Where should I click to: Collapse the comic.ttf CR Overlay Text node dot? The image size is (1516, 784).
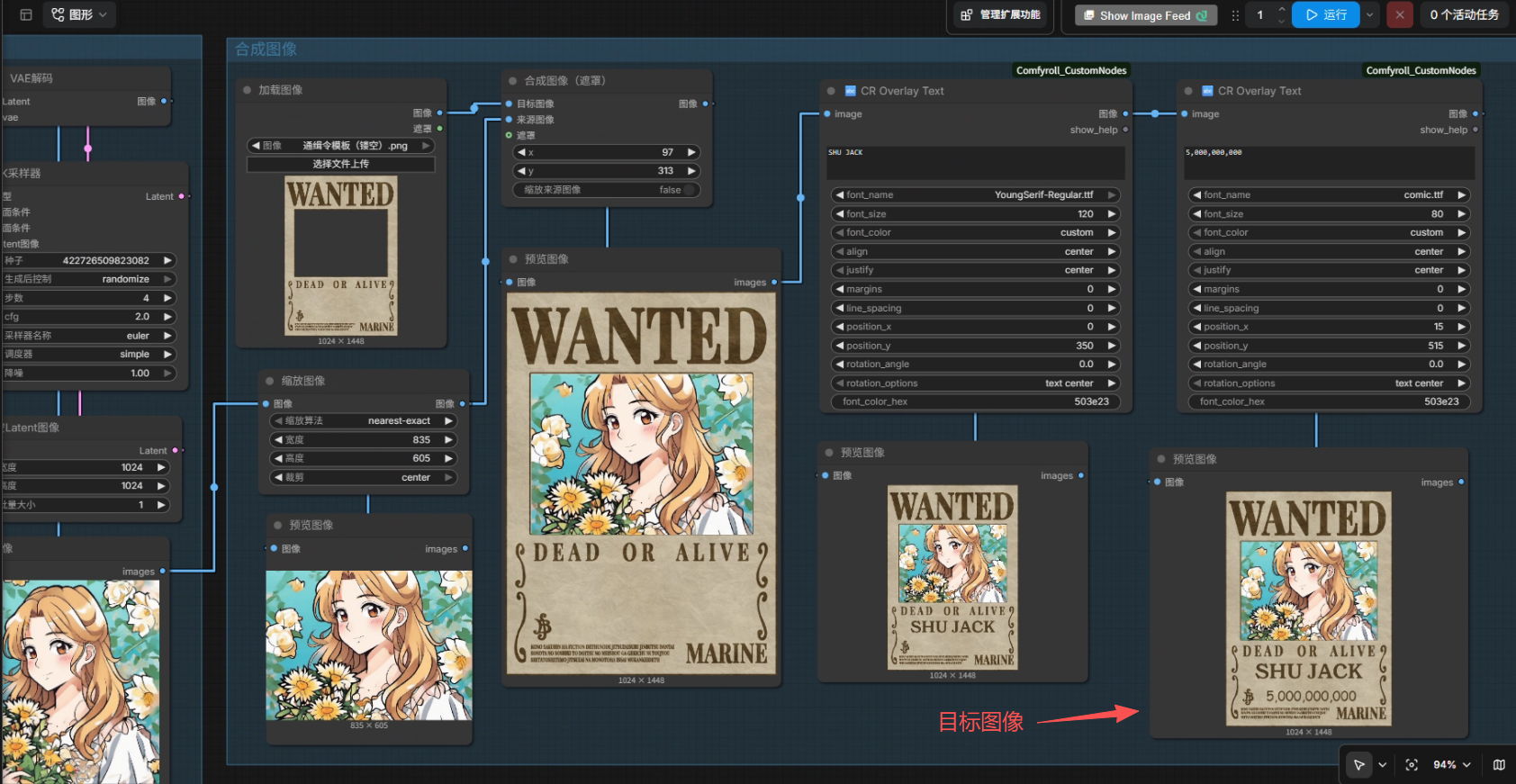point(1188,91)
